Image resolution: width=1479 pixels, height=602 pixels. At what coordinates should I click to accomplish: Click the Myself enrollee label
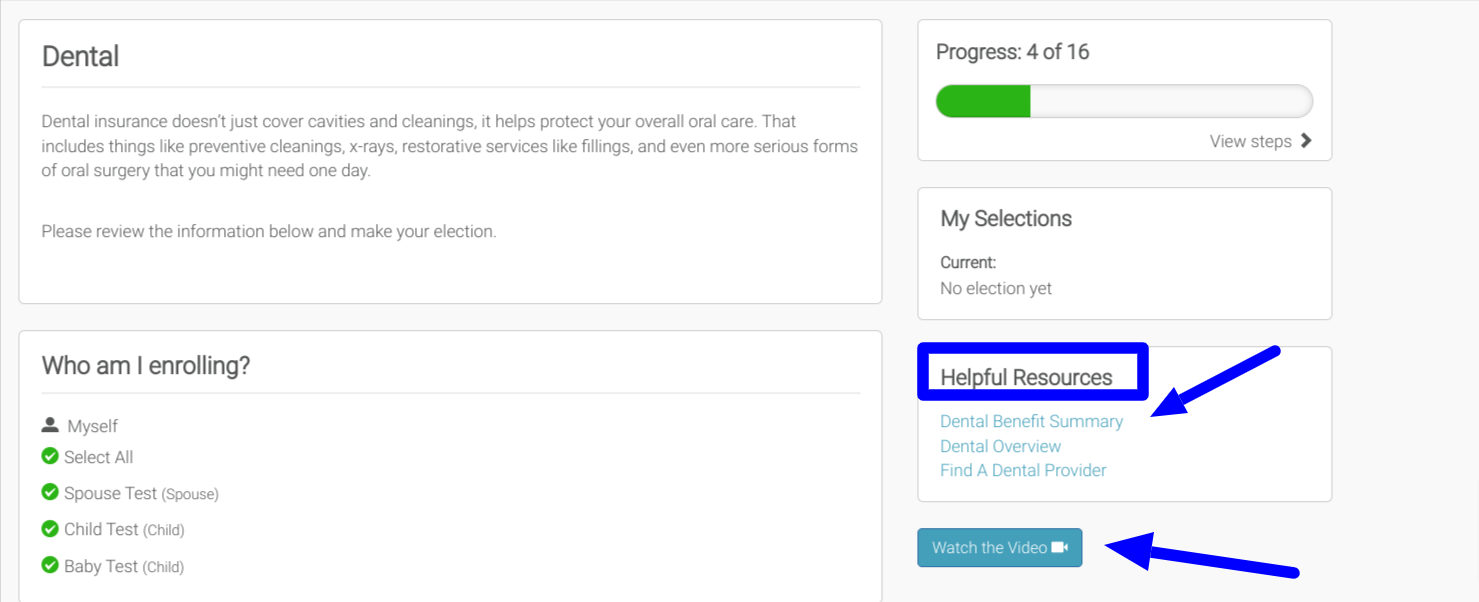click(92, 426)
